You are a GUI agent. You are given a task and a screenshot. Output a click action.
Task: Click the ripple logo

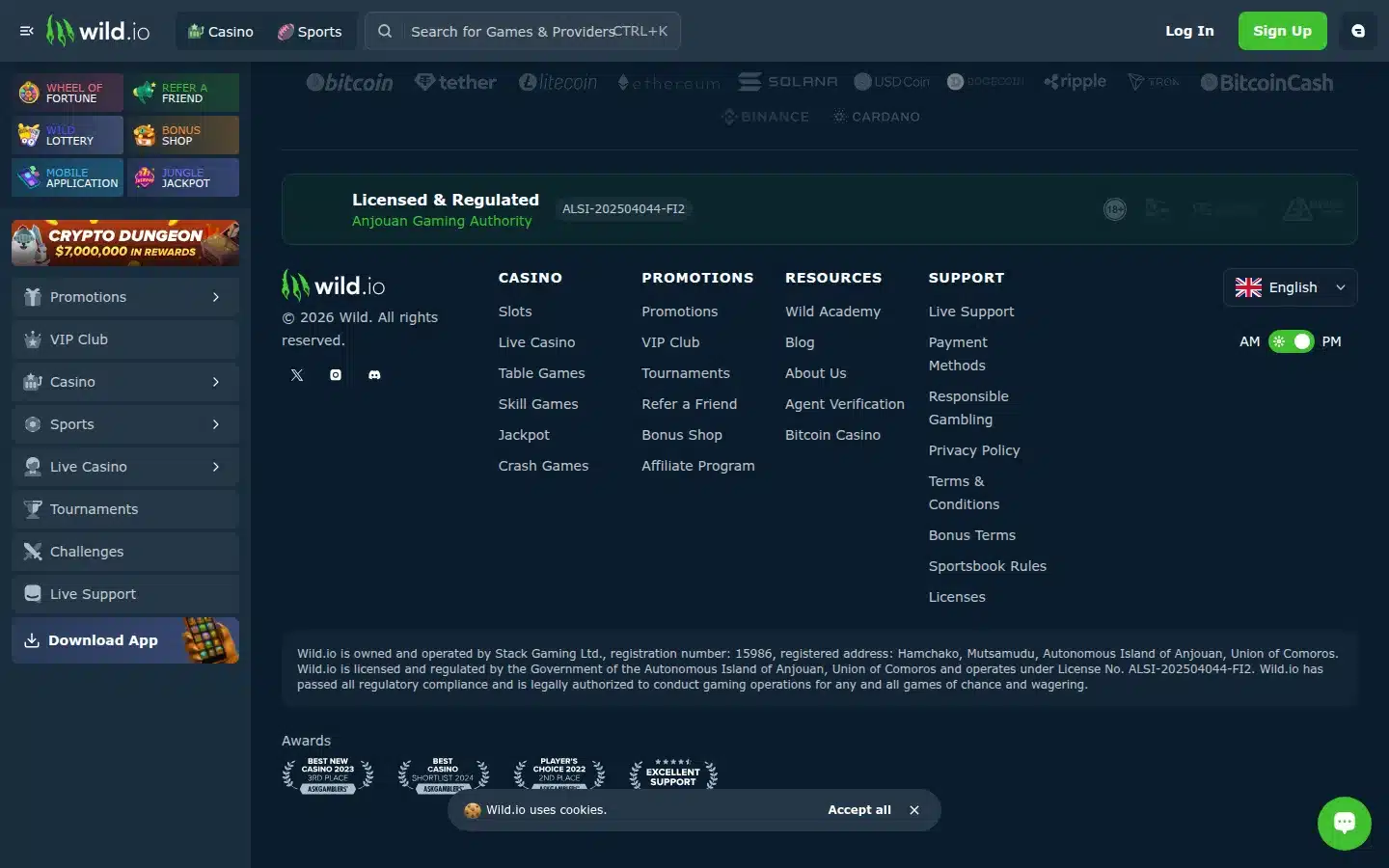pyautogui.click(x=1075, y=82)
